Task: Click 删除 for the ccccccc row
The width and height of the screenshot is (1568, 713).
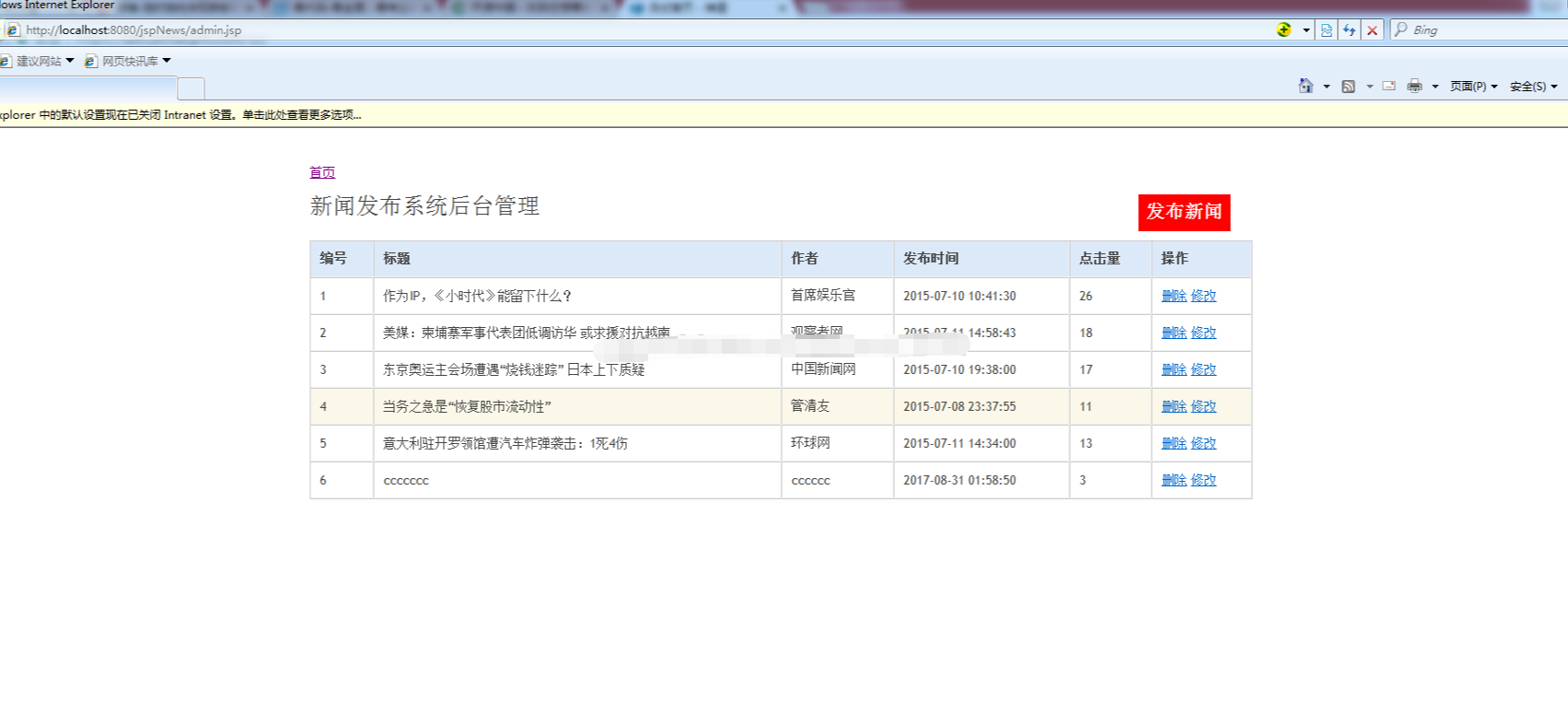Action: (x=1174, y=480)
